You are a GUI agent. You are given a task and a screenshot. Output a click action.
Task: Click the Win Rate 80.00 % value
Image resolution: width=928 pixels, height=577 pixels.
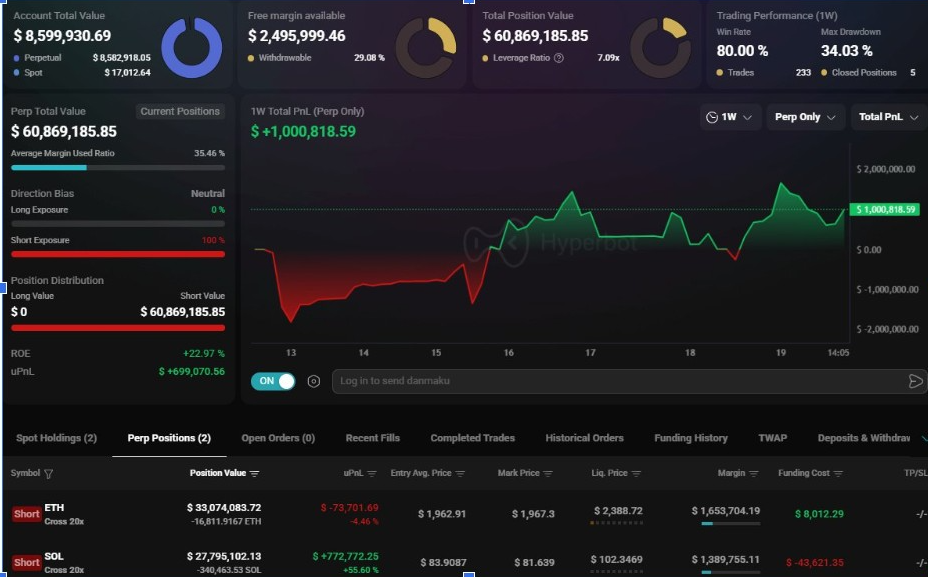point(742,51)
